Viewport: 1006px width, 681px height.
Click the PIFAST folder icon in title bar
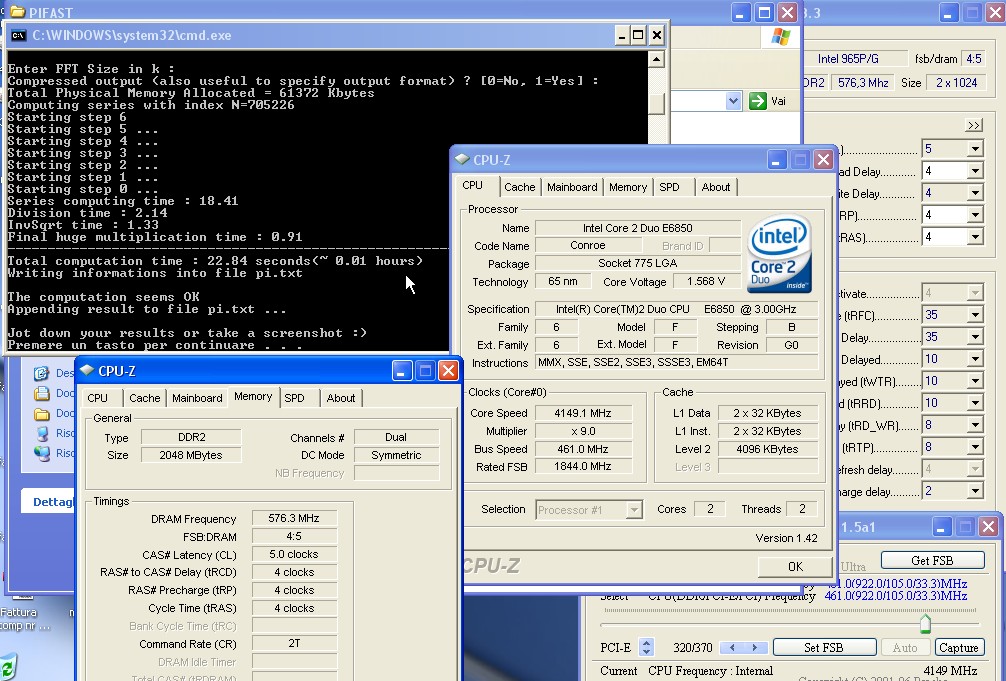17,11
